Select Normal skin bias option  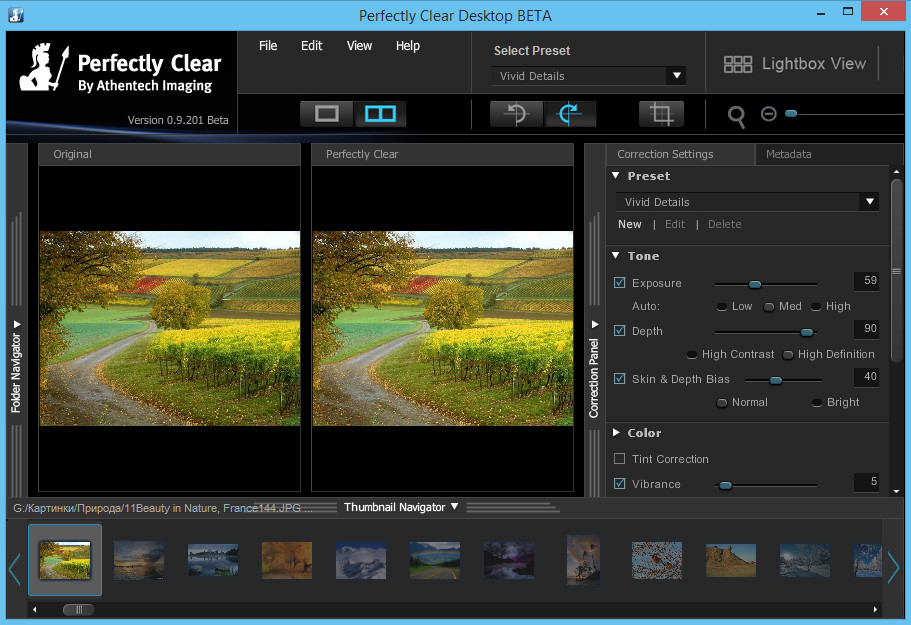[722, 403]
